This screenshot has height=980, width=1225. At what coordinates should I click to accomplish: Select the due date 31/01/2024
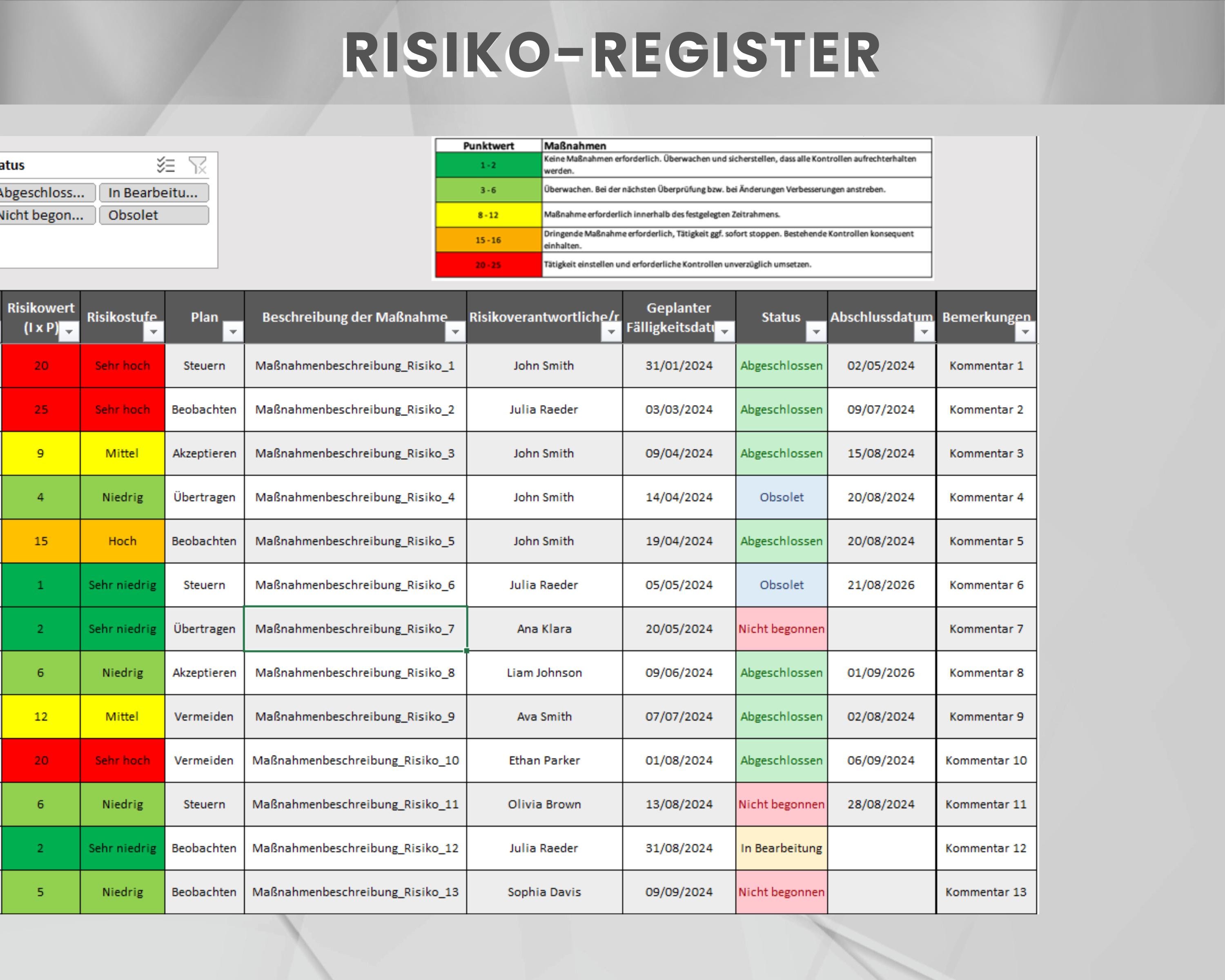click(679, 366)
